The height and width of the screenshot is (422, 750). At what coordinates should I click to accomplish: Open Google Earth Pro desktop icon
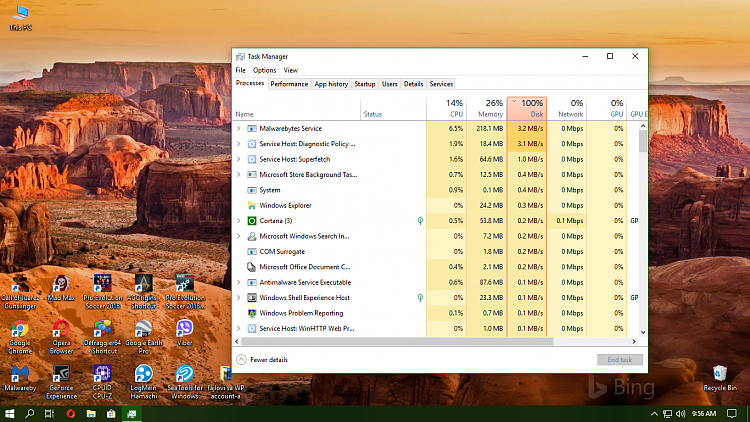point(143,338)
